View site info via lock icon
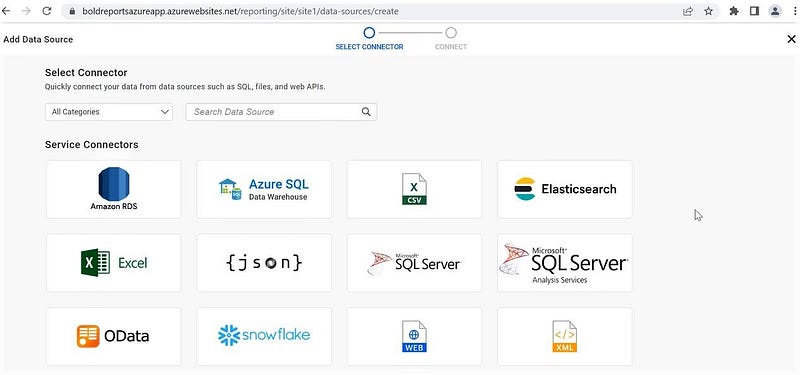800x375 pixels. (72, 11)
